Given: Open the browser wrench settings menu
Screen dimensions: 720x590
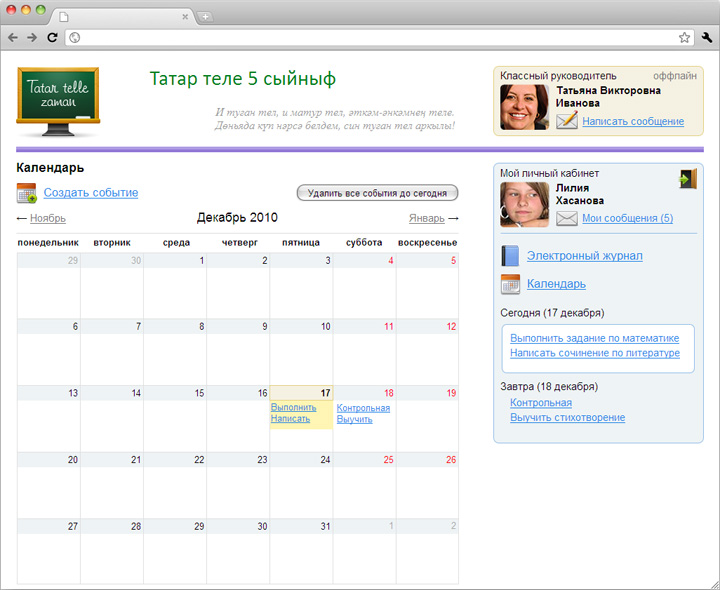Looking at the screenshot, I should point(707,38).
